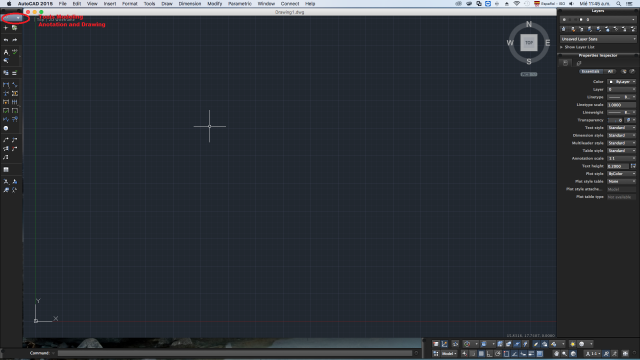
Task: Open the annotation scale 1:1 dropdown
Action: point(593,353)
